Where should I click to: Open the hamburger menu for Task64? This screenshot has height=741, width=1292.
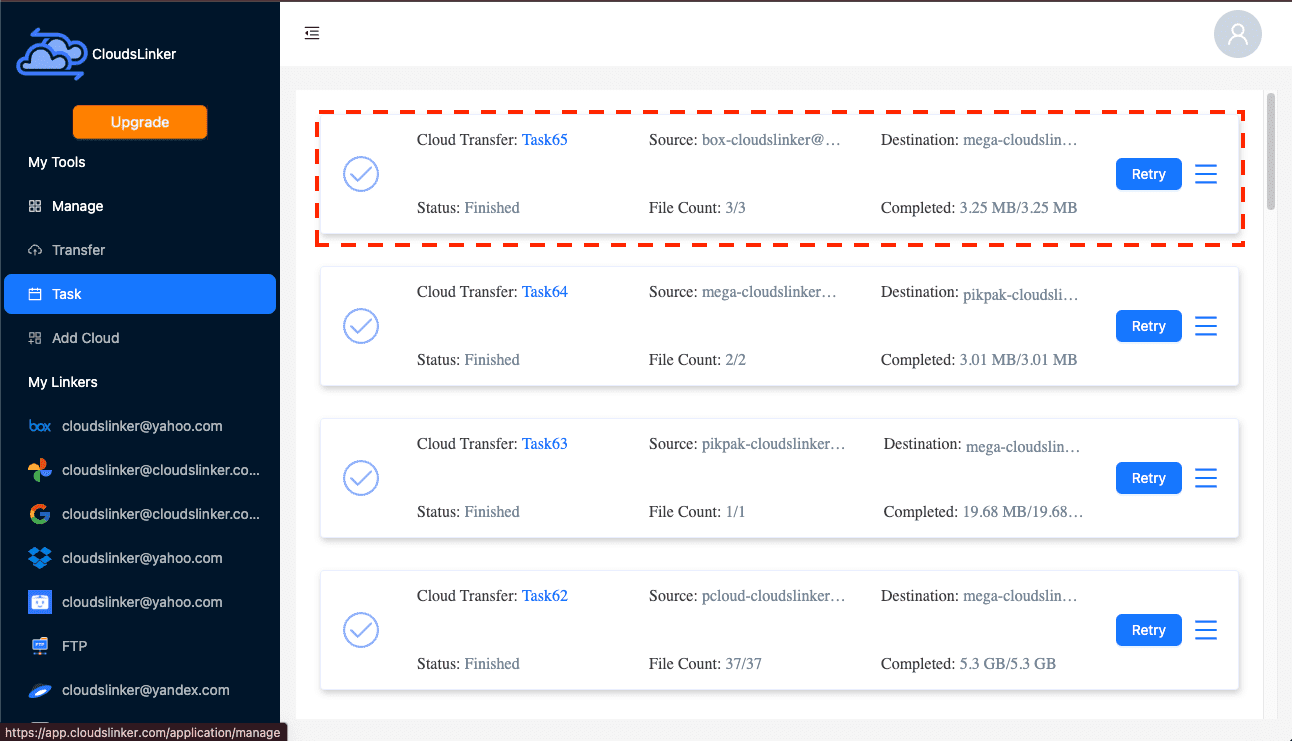pos(1206,326)
